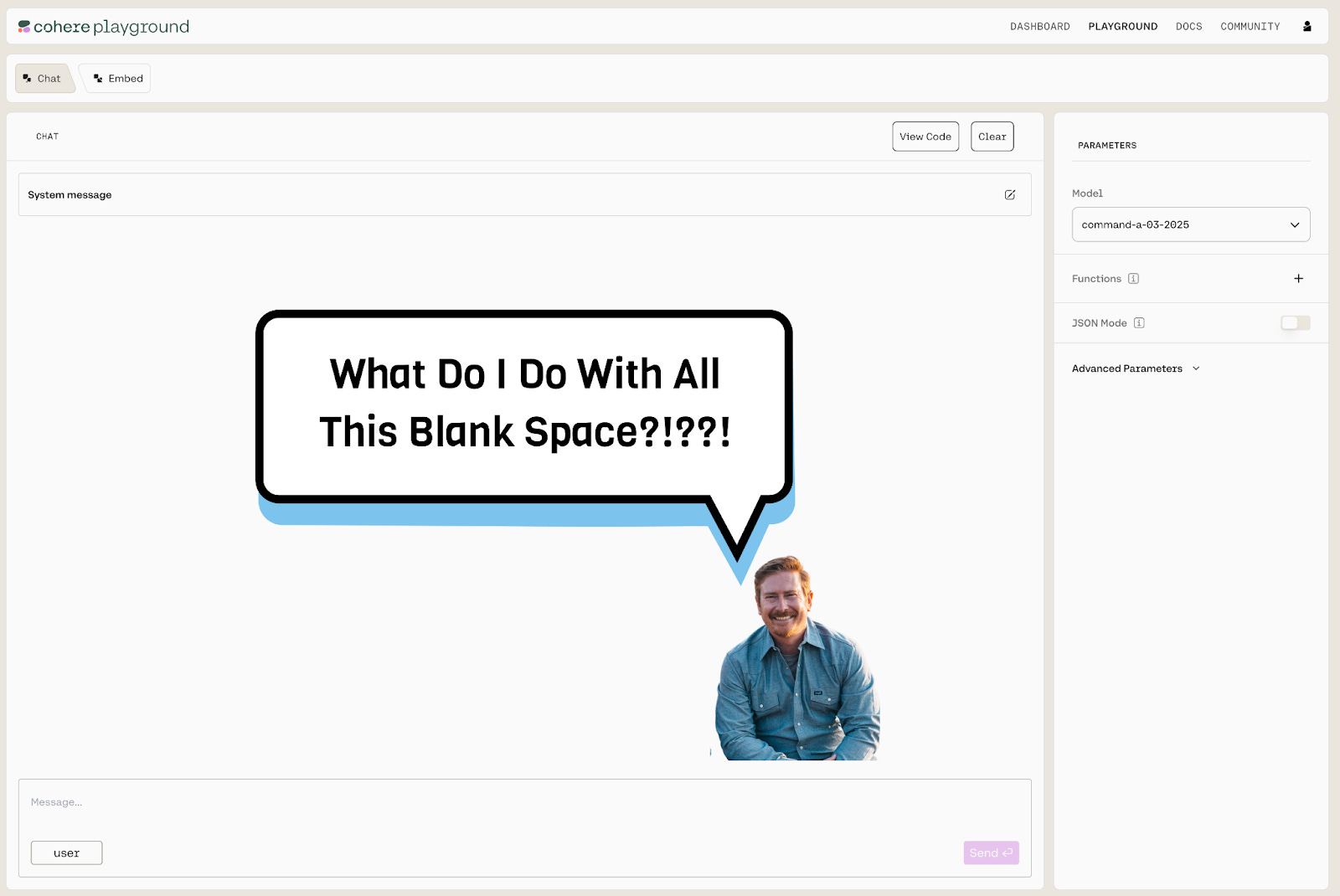Click the JSON Mode label
Viewport: 1340px width, 896px height.
[x=1100, y=323]
